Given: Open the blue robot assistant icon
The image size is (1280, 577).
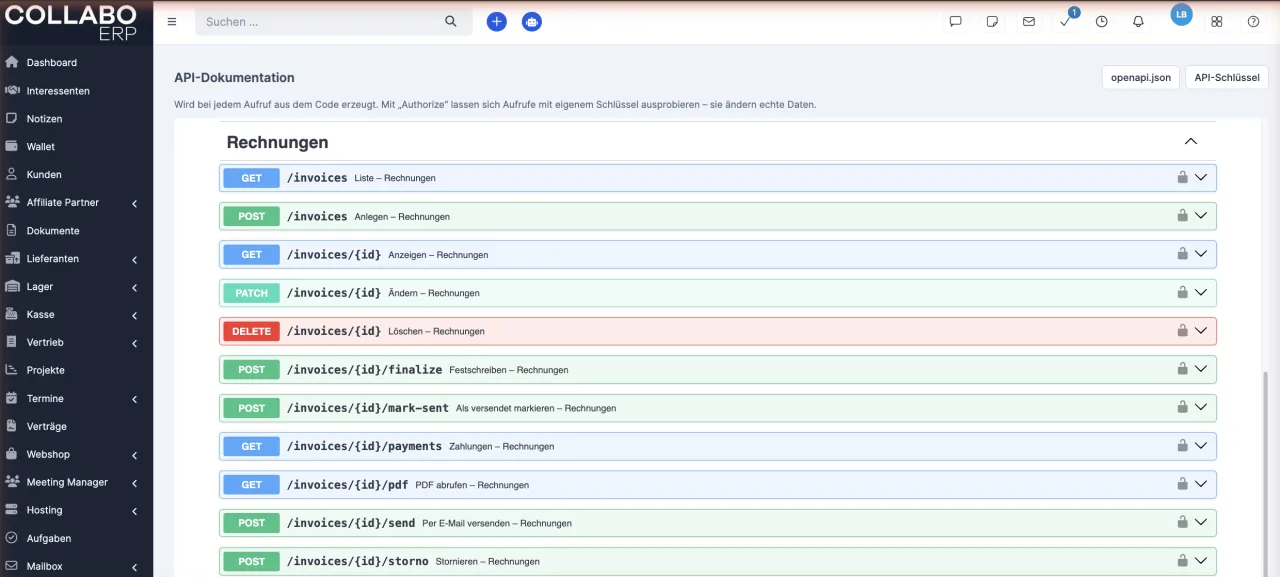Looking at the screenshot, I should (532, 21).
